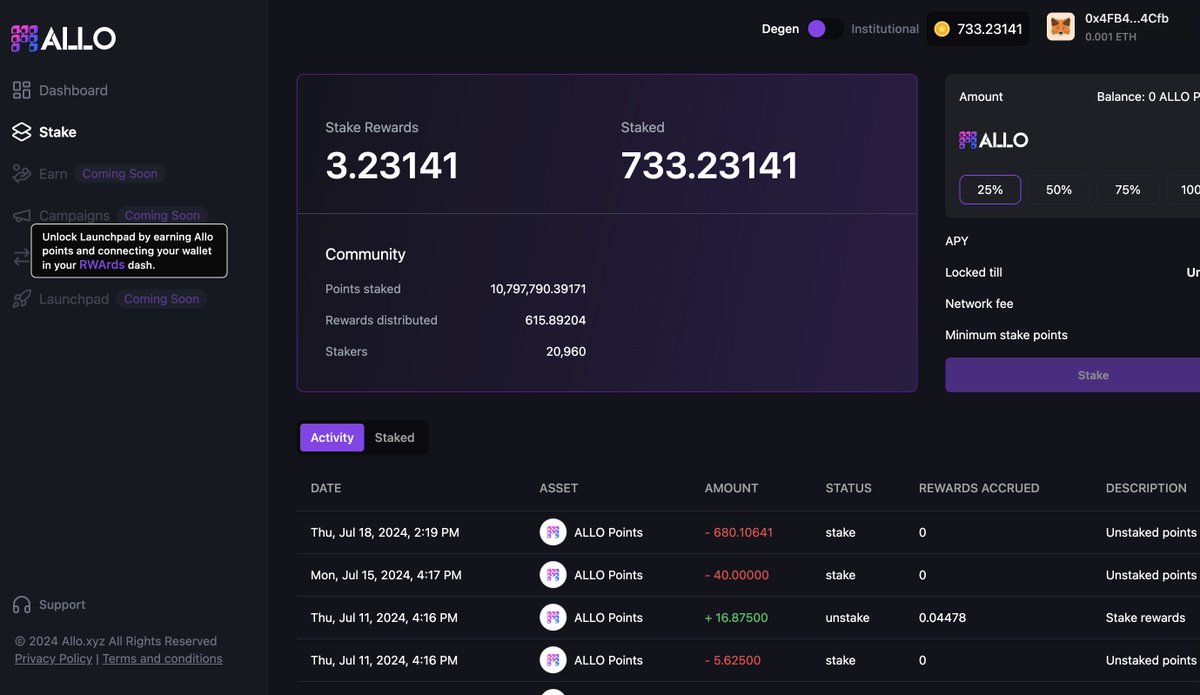Click the Stake layers icon

click(x=22, y=132)
